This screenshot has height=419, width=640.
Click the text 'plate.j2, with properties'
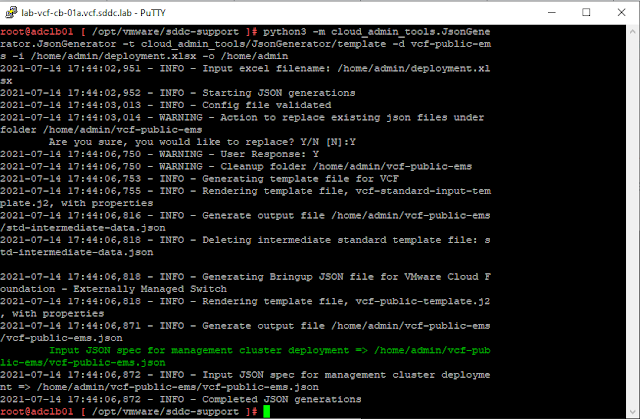coord(77,203)
